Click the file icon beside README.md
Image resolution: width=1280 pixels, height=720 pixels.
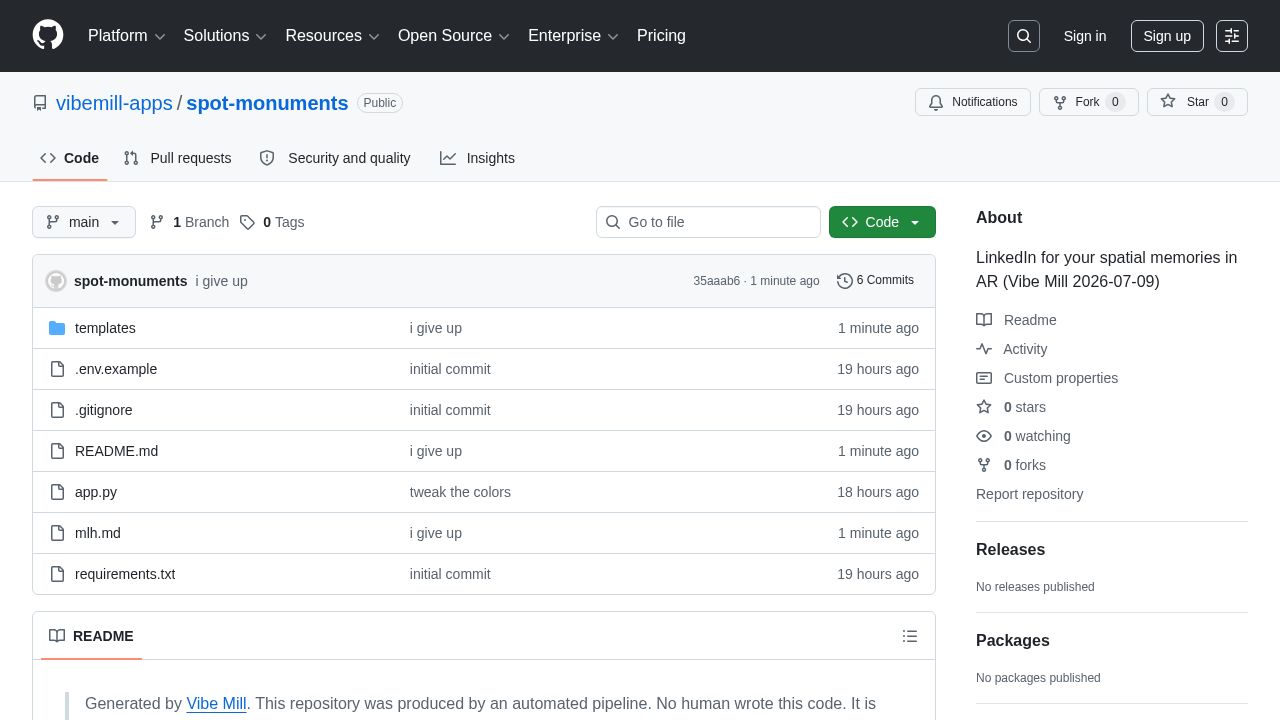(57, 451)
